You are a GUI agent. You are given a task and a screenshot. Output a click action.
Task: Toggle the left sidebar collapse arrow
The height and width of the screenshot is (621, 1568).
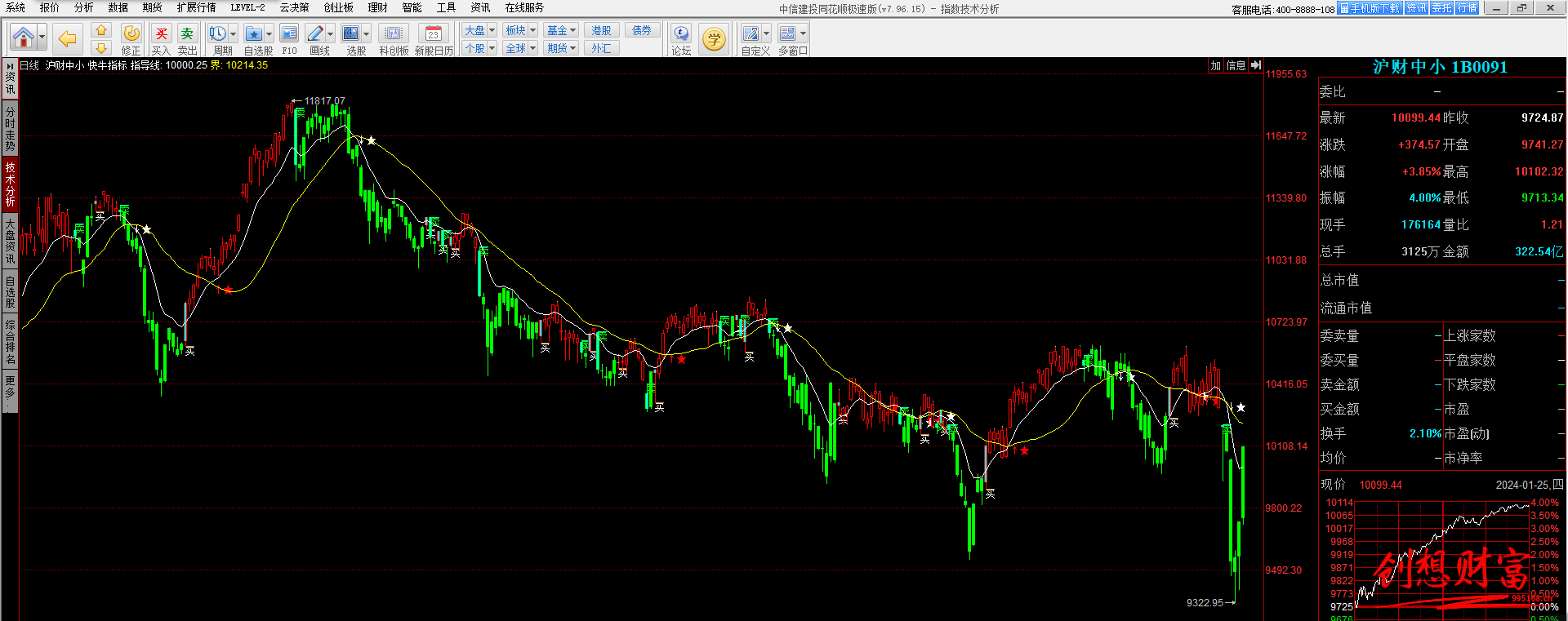point(10,64)
